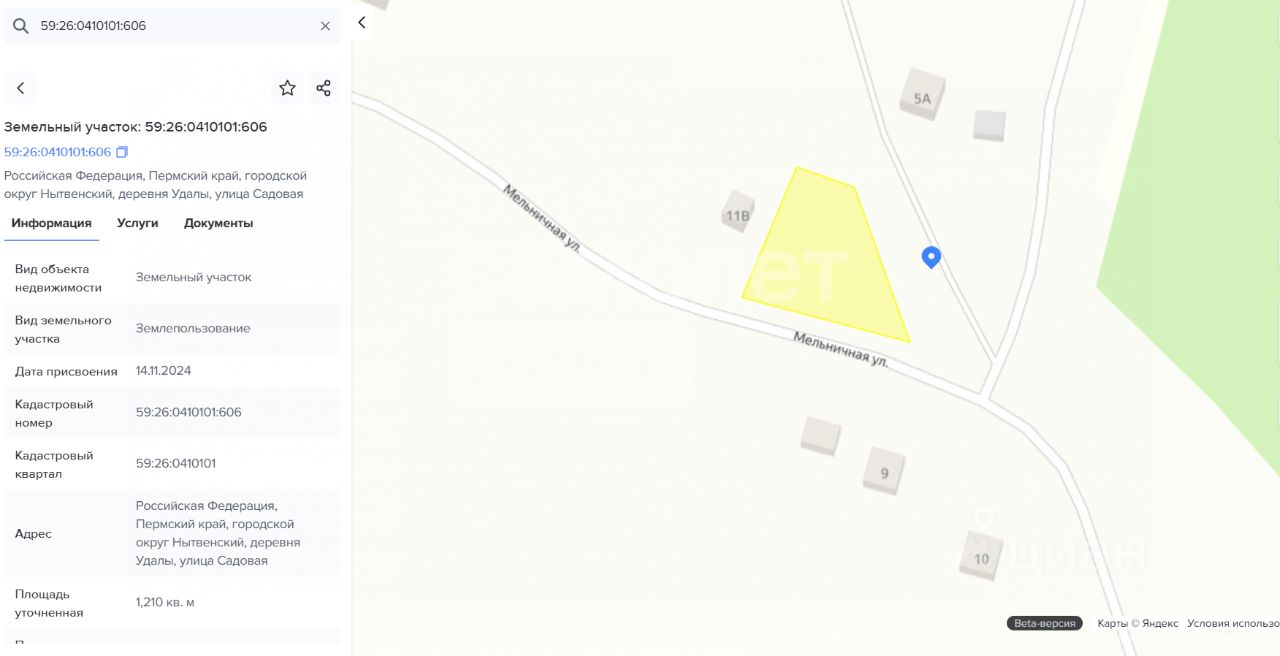The image size is (1280, 656).
Task: Click the blue location pin on map
Action: 931,257
